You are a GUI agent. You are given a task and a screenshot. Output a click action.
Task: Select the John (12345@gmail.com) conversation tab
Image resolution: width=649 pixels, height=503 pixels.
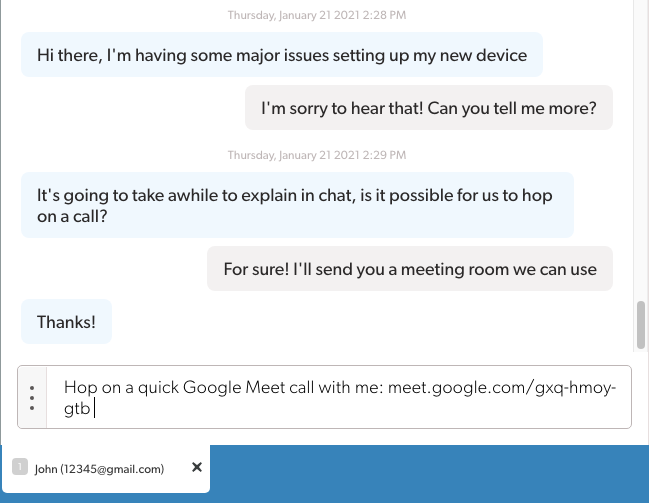[98, 468]
